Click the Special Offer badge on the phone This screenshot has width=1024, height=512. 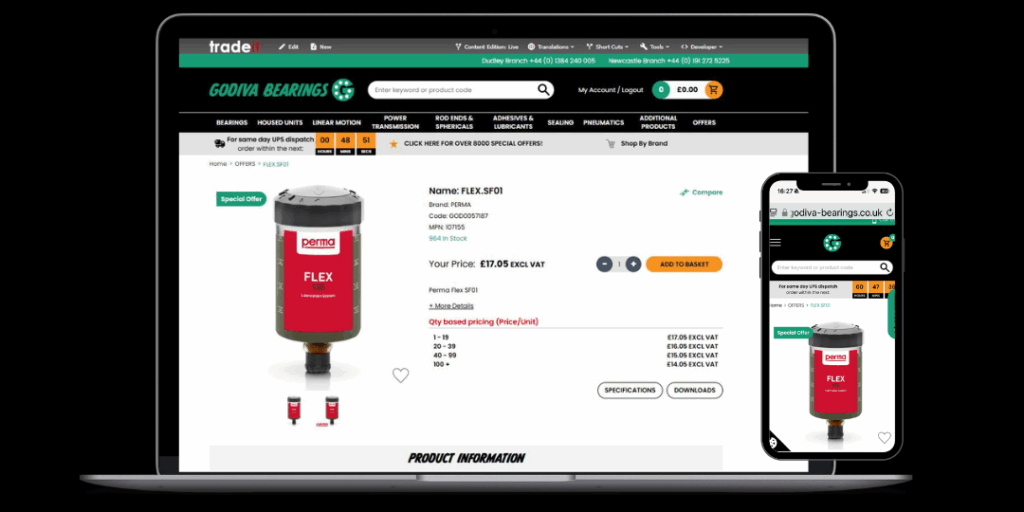[x=792, y=332]
